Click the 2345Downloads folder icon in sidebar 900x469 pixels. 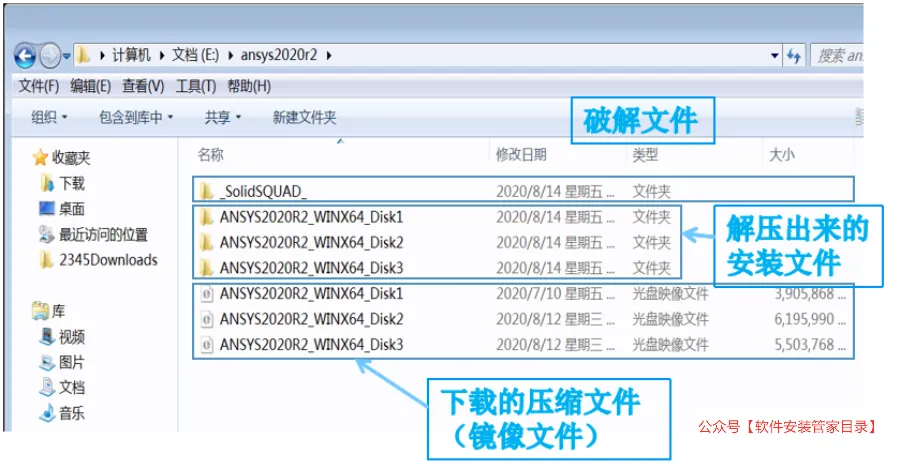[46, 260]
